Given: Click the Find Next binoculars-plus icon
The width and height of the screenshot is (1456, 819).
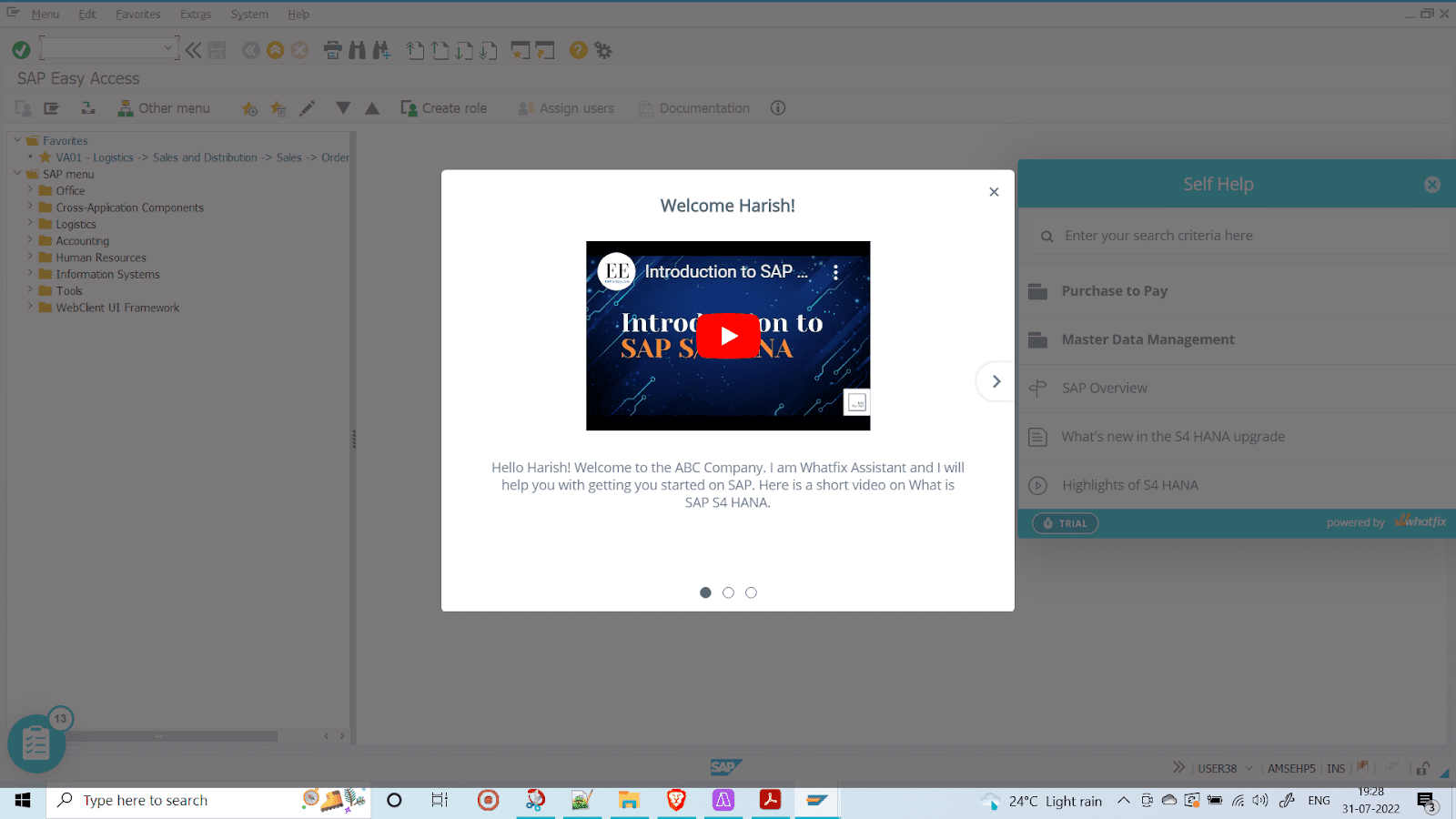Looking at the screenshot, I should (x=381, y=50).
